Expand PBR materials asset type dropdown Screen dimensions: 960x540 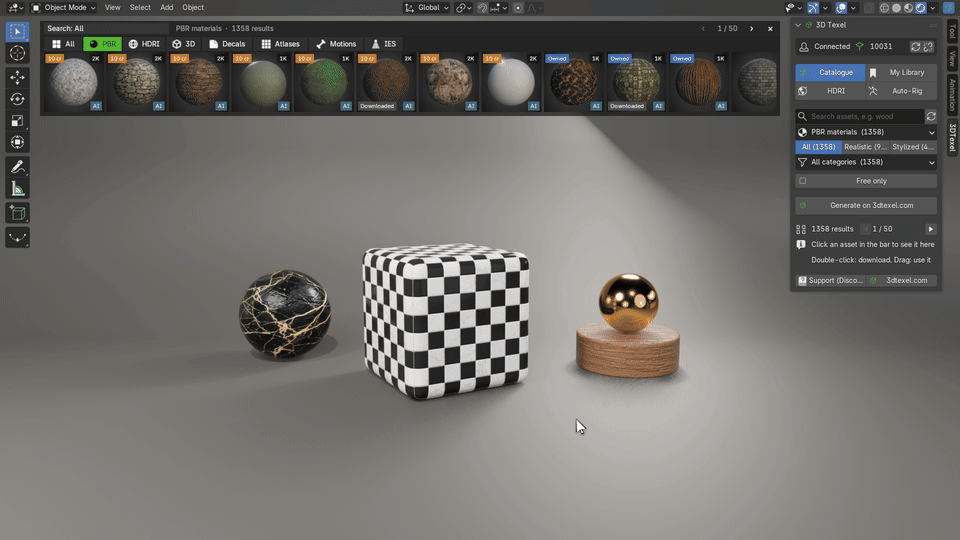[x=866, y=132]
